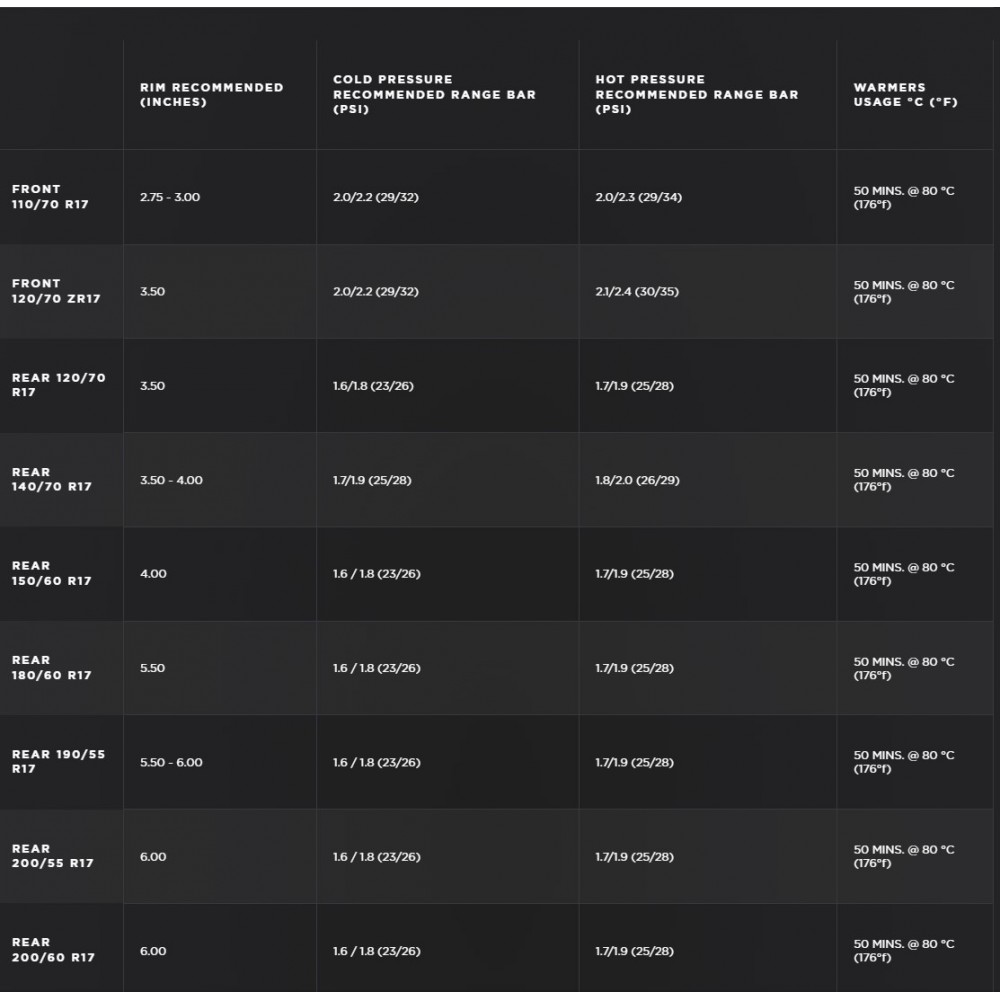Viewport: 1000px width, 1000px height.
Task: Click hot pressure 2.1/2.4 (30/35) cell
Action: 637,291
